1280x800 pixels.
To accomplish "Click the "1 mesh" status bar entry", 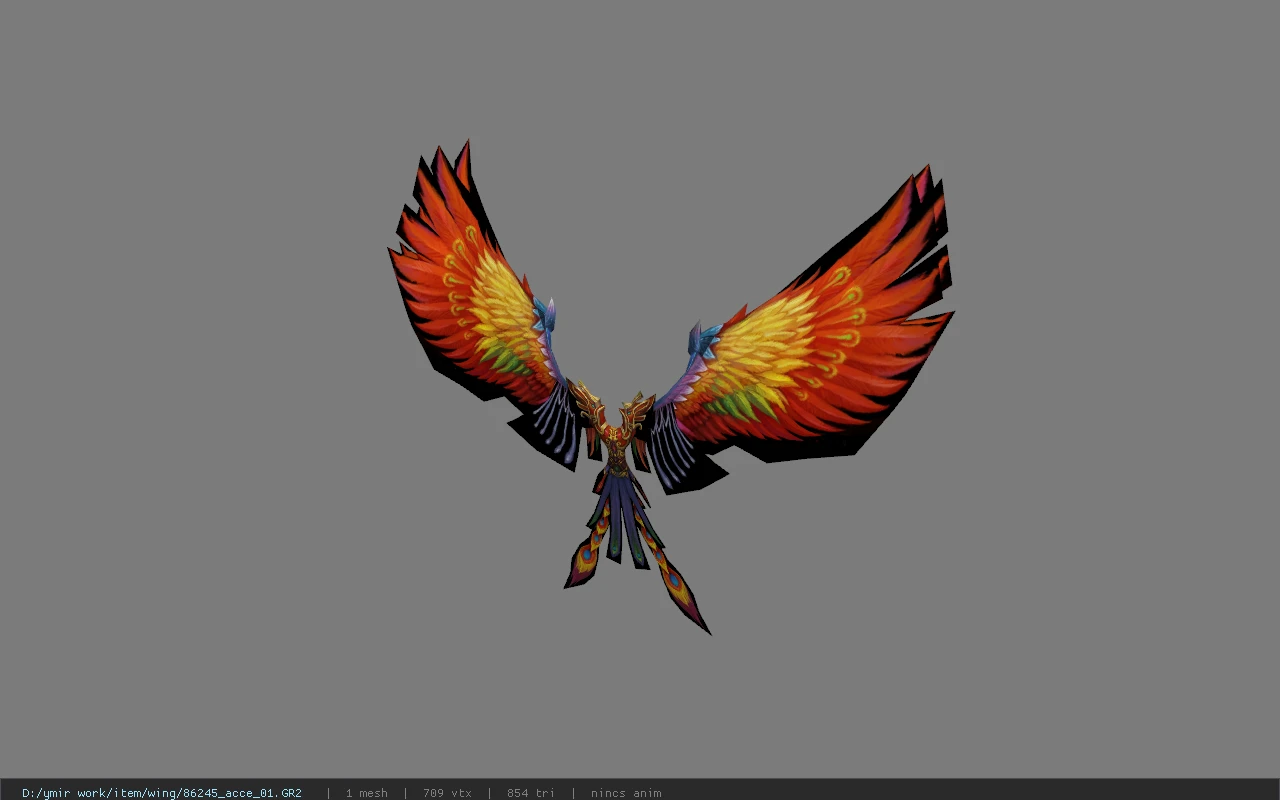I will click(x=366, y=793).
